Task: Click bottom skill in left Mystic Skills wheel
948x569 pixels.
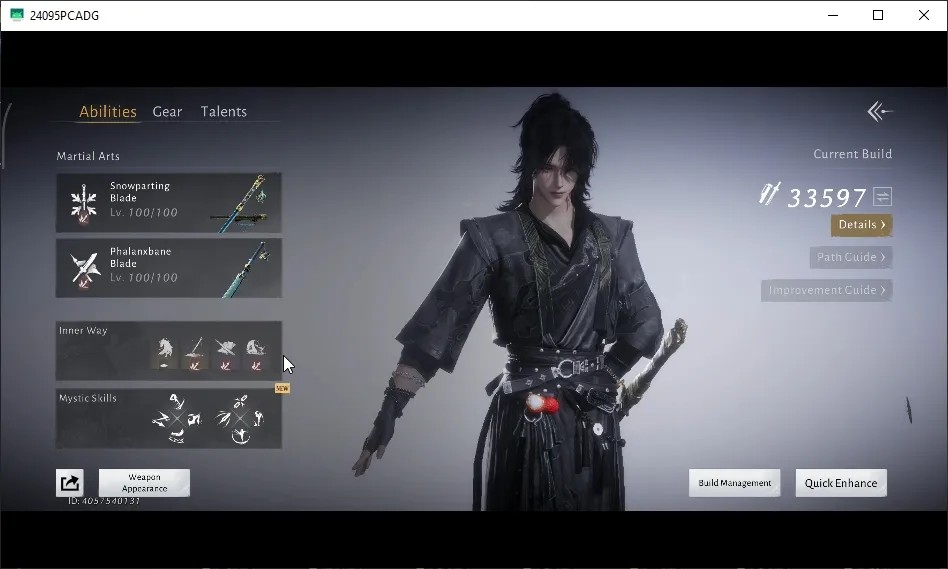Action: (177, 435)
